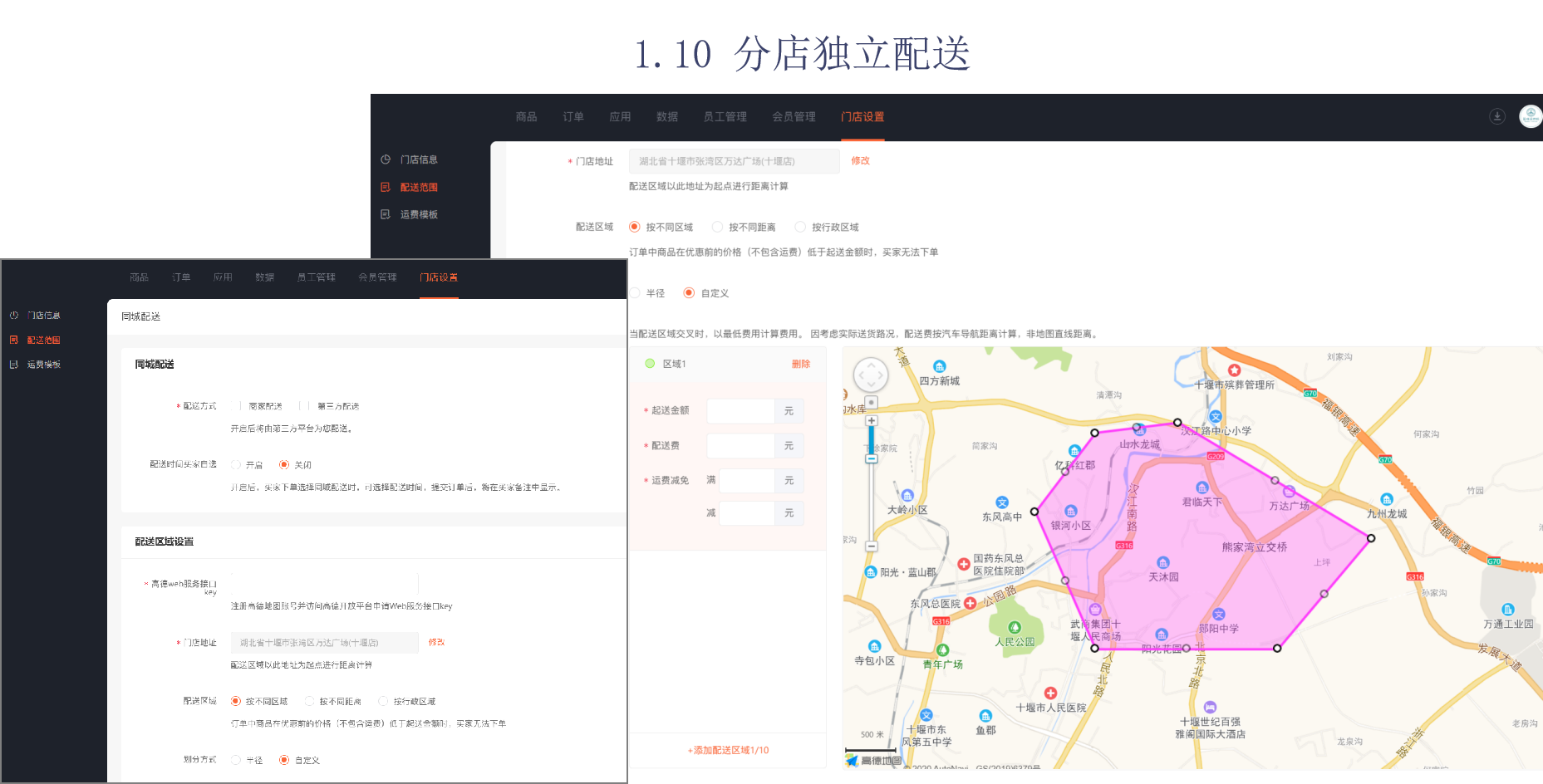This screenshot has height=784, width=1543.
Task: Click the green color dot beside 区域1
Action: pos(650,364)
